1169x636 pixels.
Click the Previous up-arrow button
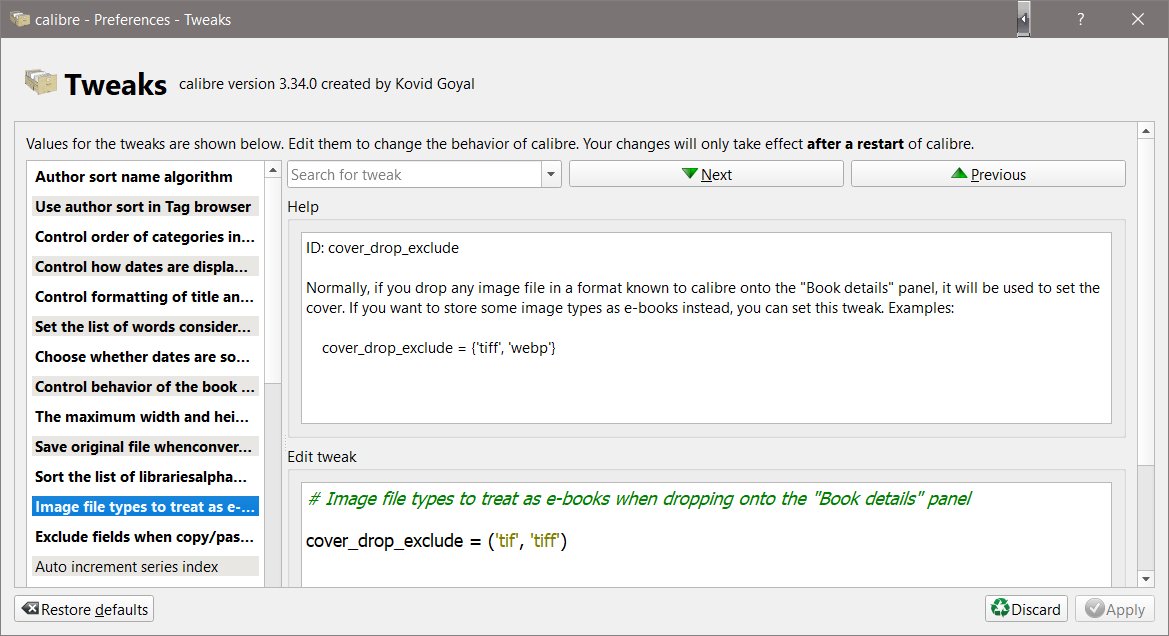[x=988, y=174]
